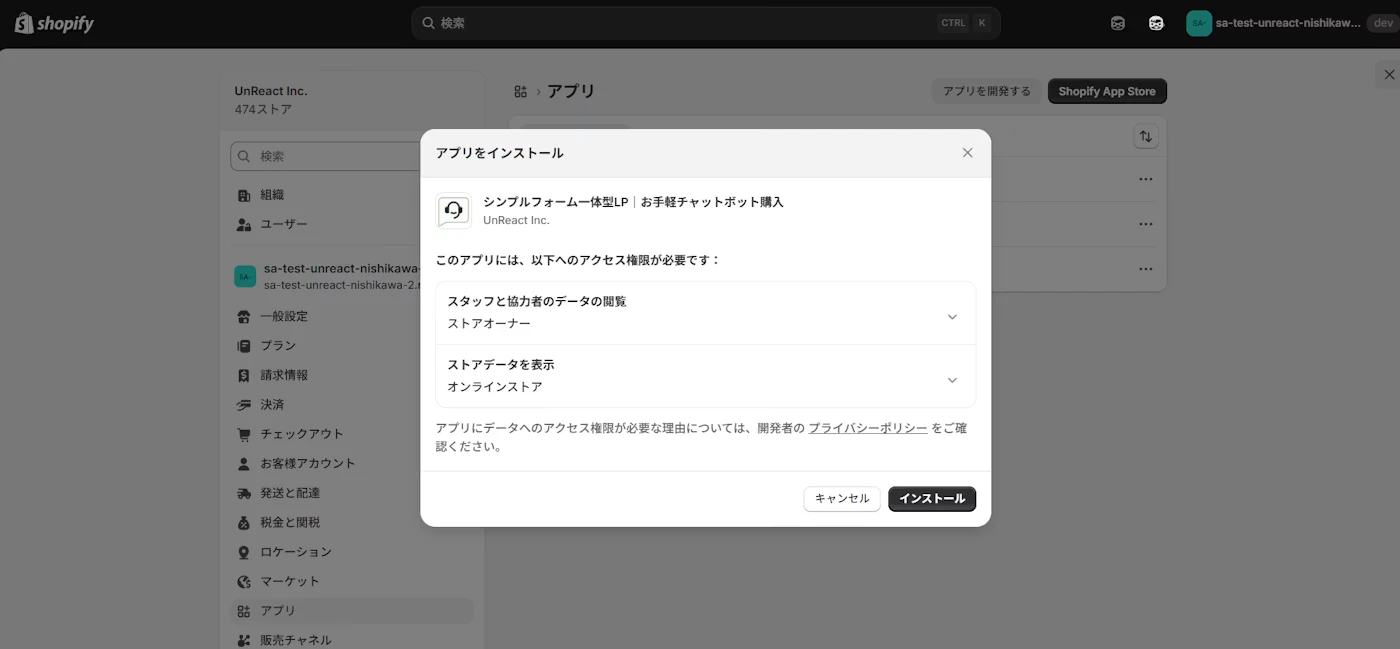Open the プライバシーポリシー link

tap(867, 428)
